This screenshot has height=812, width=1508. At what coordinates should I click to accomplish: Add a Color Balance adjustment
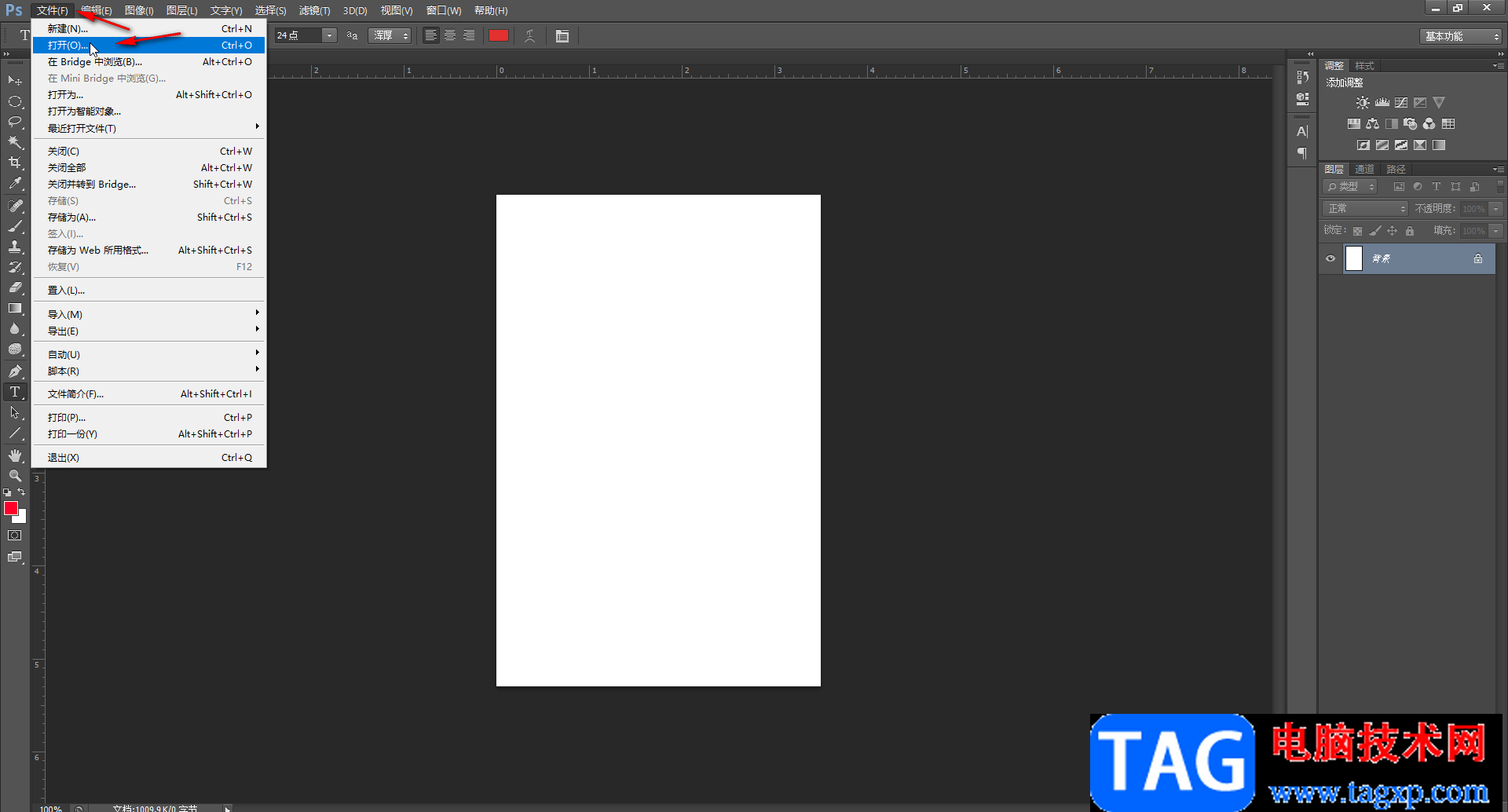(x=1373, y=124)
